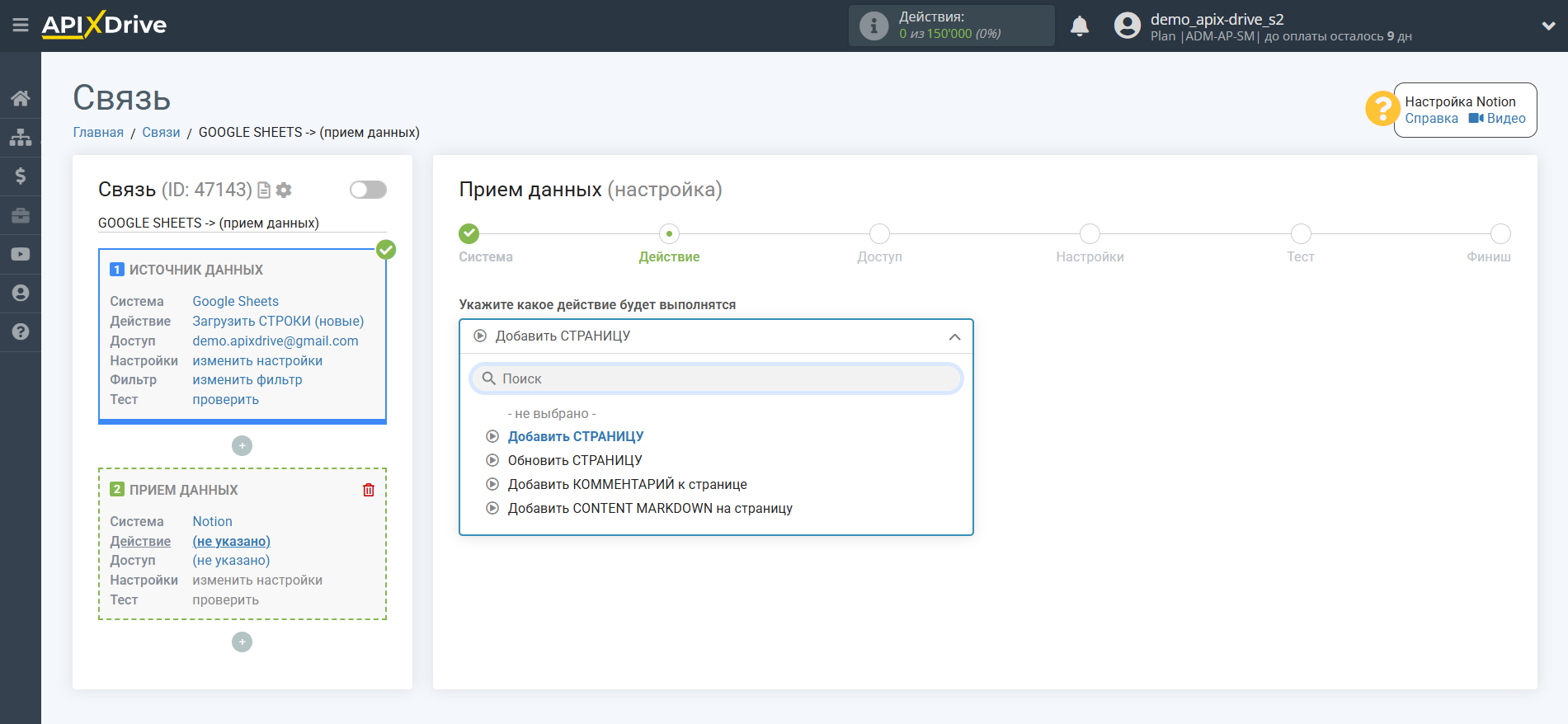Screen dimensions: 1568x724
Task: Select Добавить CONTENT MARKDOWN на страницу option
Action: pyautogui.click(x=650, y=508)
